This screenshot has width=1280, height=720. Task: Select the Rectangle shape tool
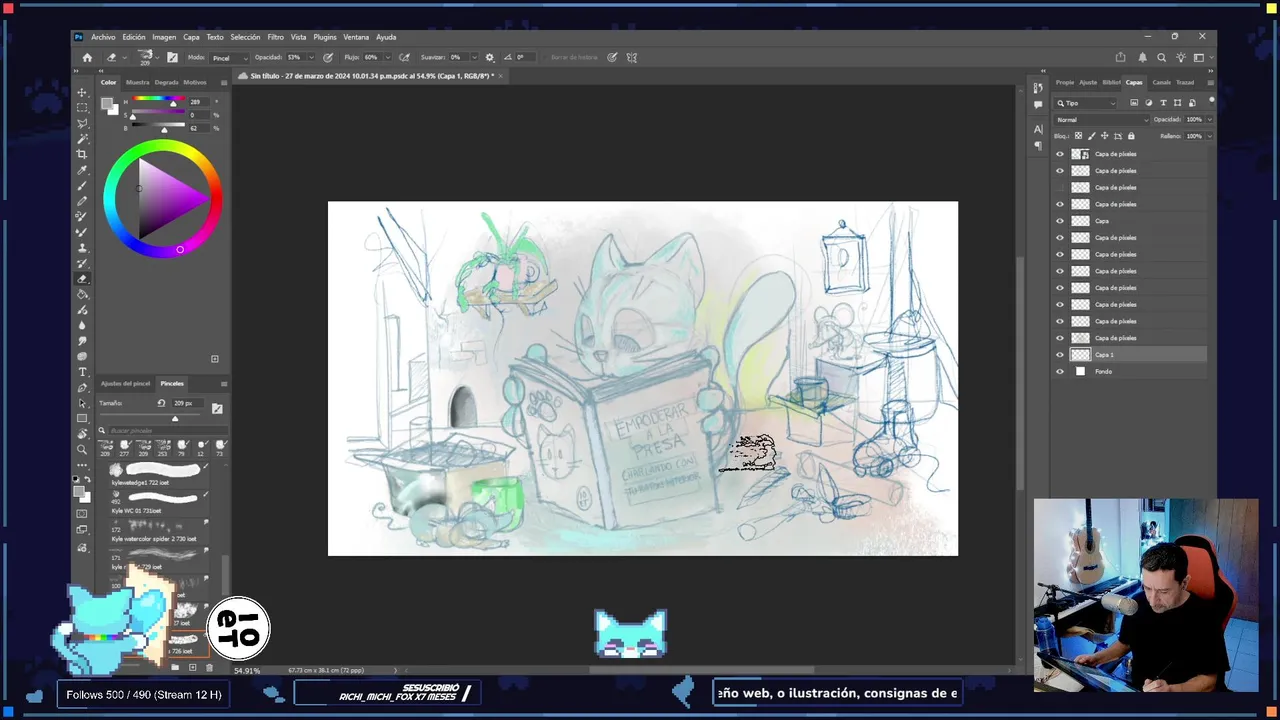click(82, 418)
